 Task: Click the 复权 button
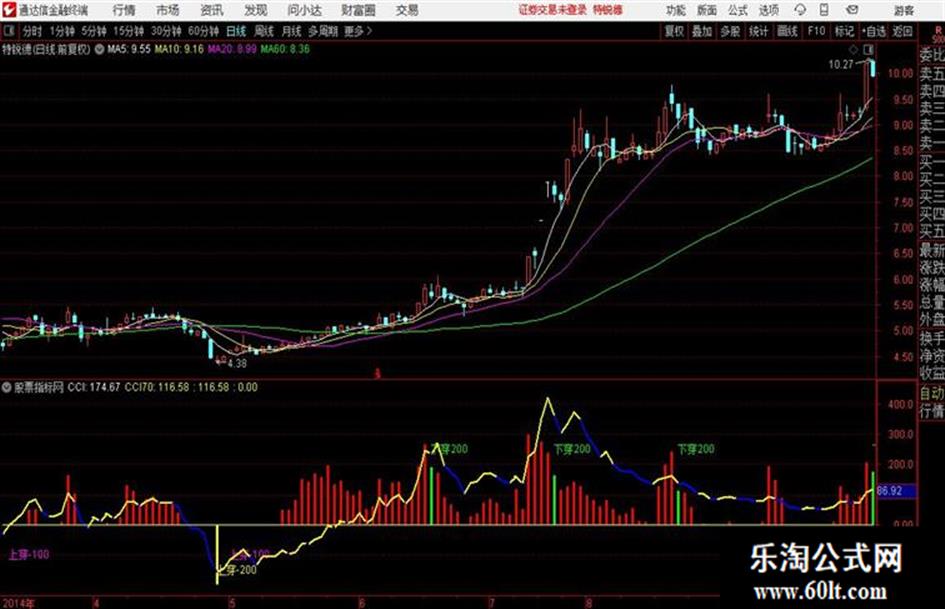click(x=674, y=31)
